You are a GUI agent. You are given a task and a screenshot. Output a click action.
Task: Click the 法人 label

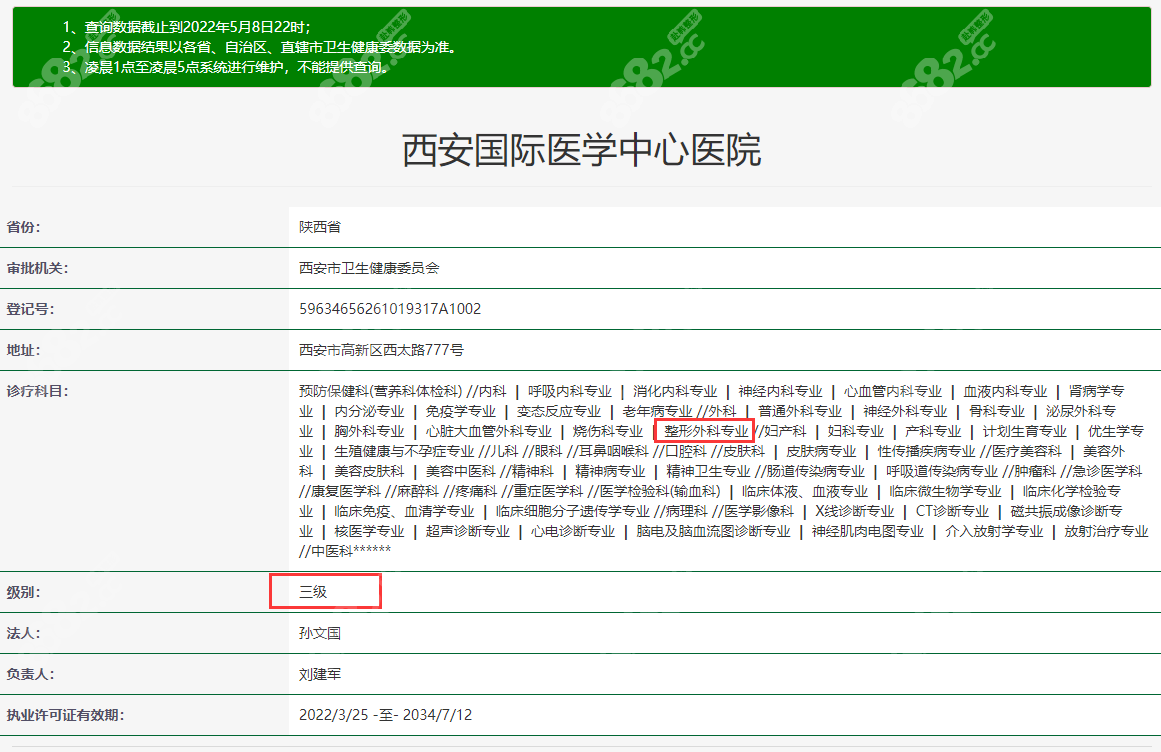(24, 634)
